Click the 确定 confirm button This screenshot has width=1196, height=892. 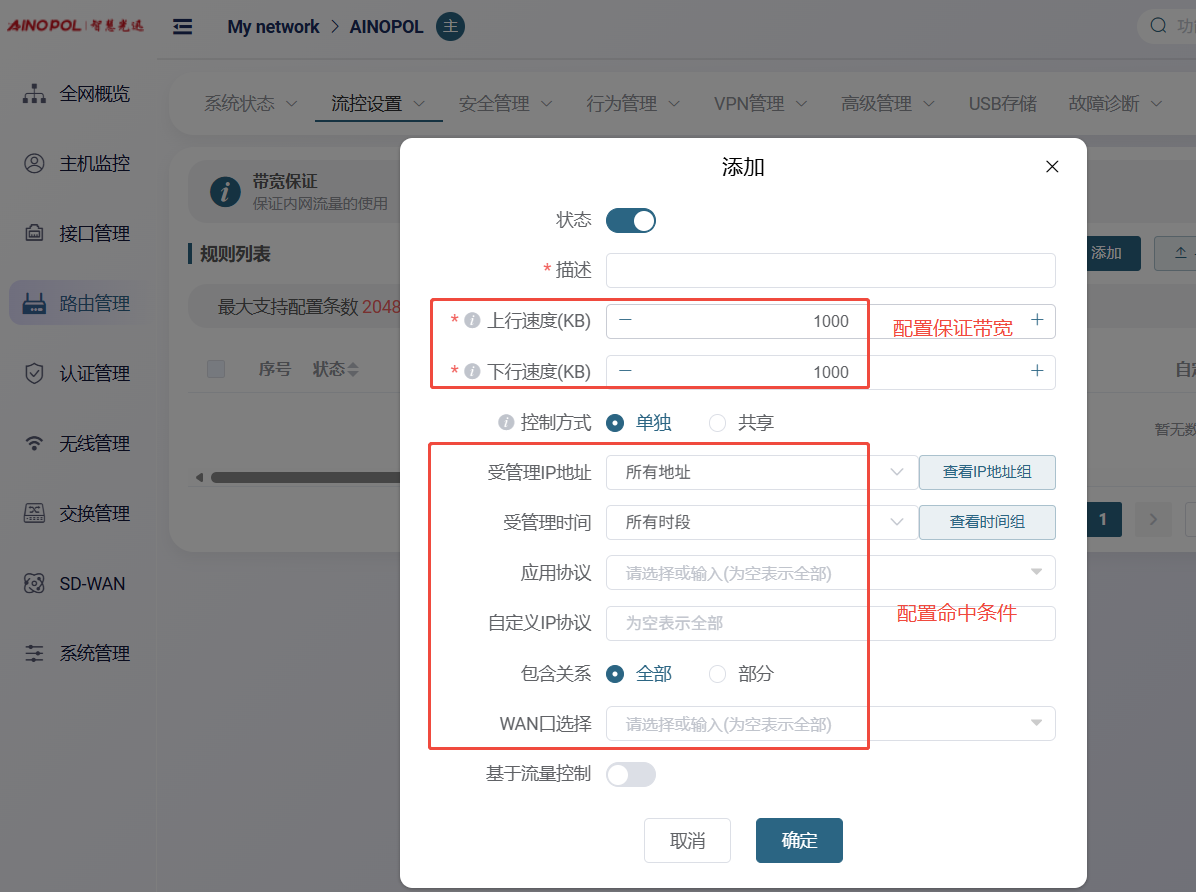(799, 840)
